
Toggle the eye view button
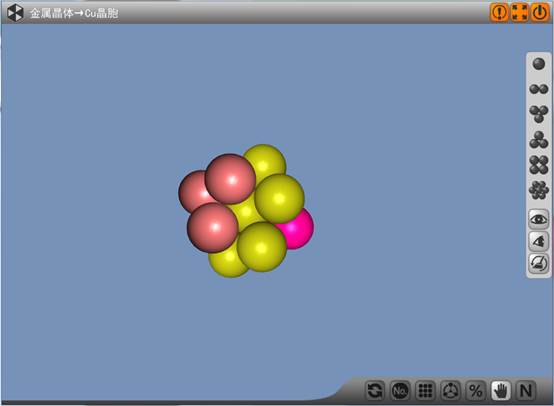[x=538, y=219]
